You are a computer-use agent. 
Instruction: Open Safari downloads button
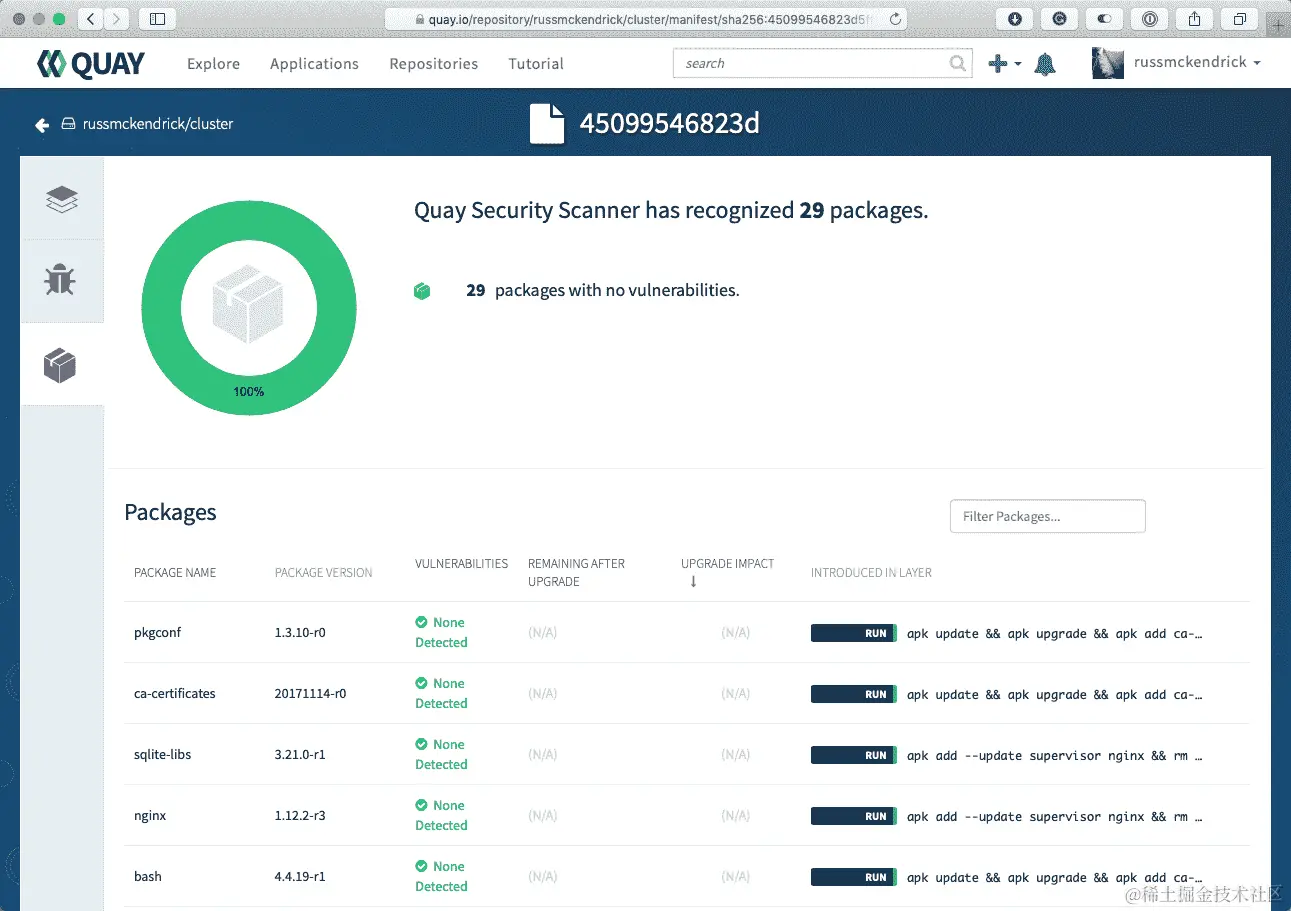[x=1015, y=19]
